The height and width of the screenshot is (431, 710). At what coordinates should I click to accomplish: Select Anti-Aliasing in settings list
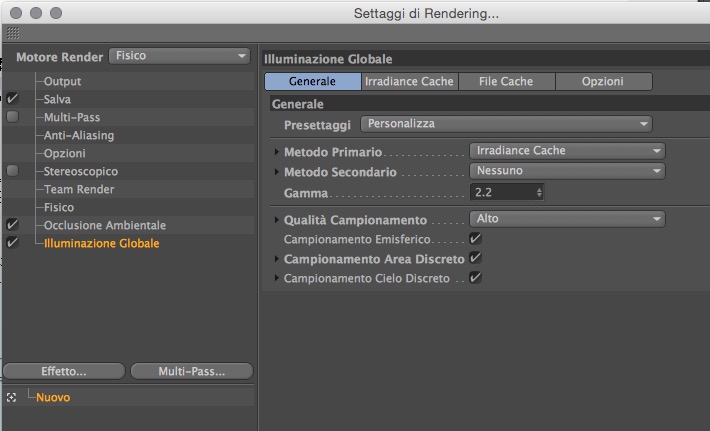click(x=79, y=135)
